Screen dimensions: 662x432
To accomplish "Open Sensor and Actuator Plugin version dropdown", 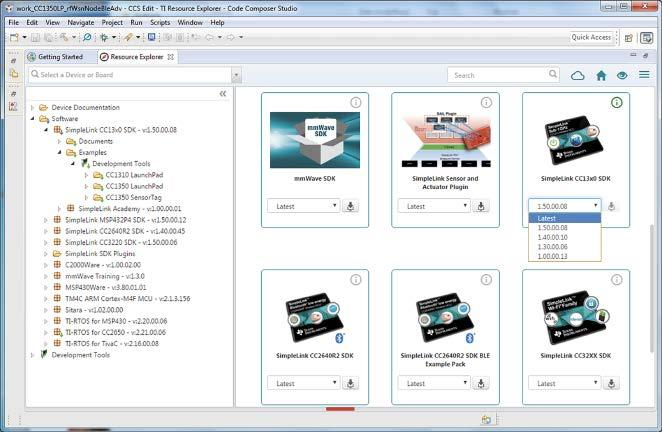I will click(x=434, y=206).
